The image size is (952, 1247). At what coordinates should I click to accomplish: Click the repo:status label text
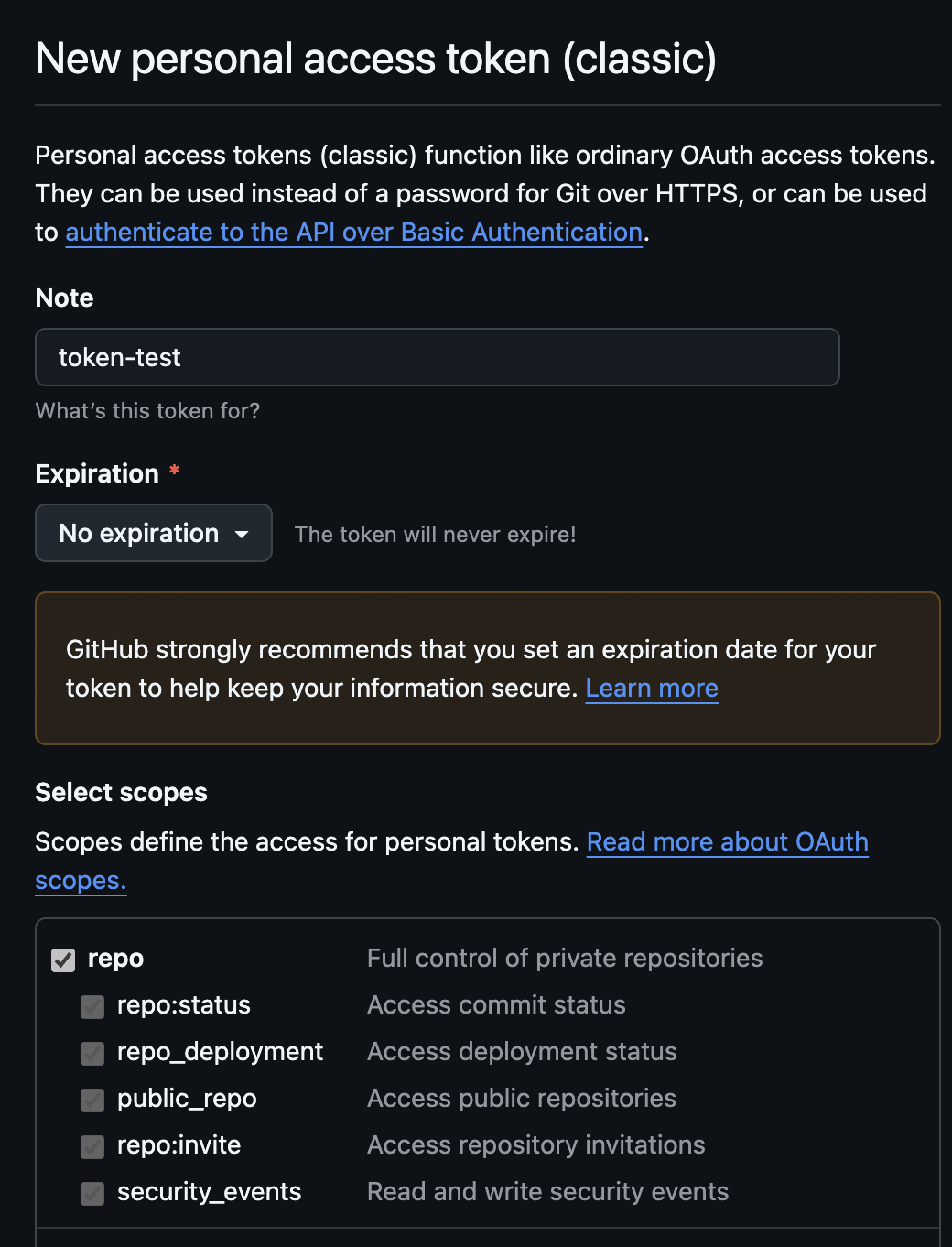(183, 1005)
